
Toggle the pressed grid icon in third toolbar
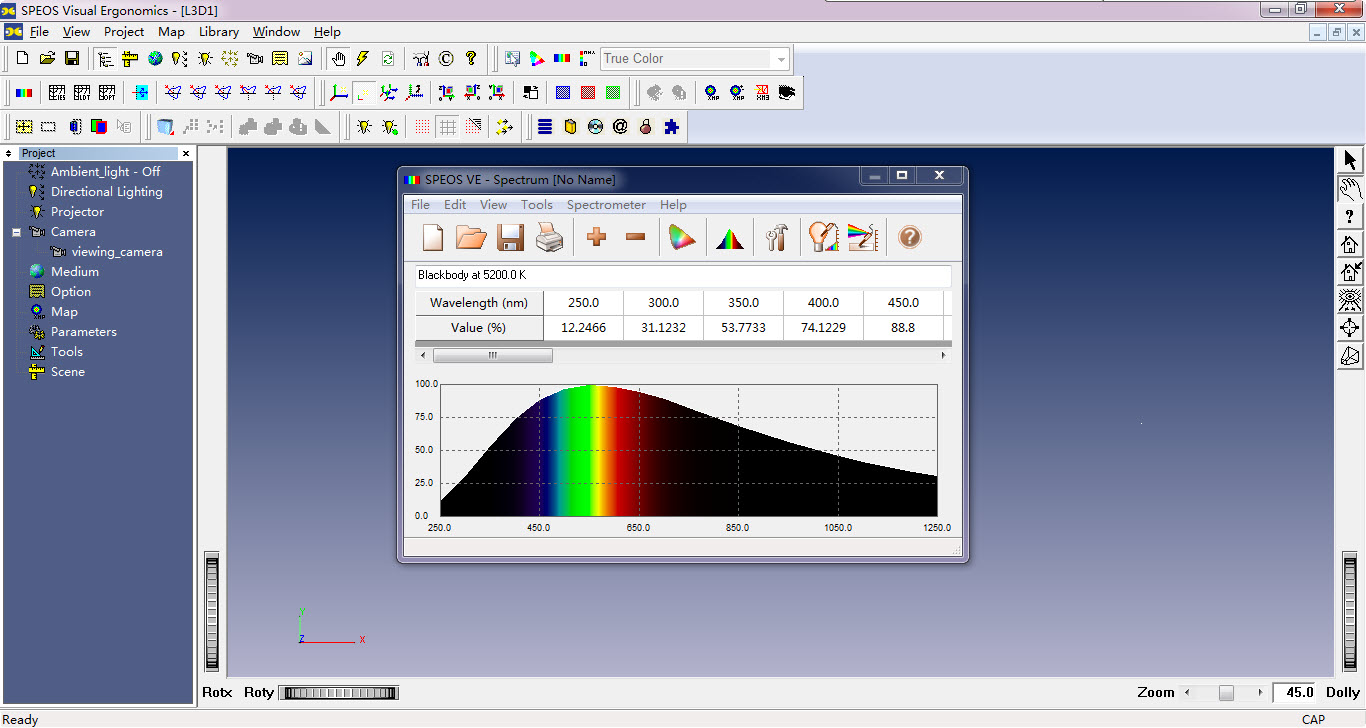tap(448, 127)
